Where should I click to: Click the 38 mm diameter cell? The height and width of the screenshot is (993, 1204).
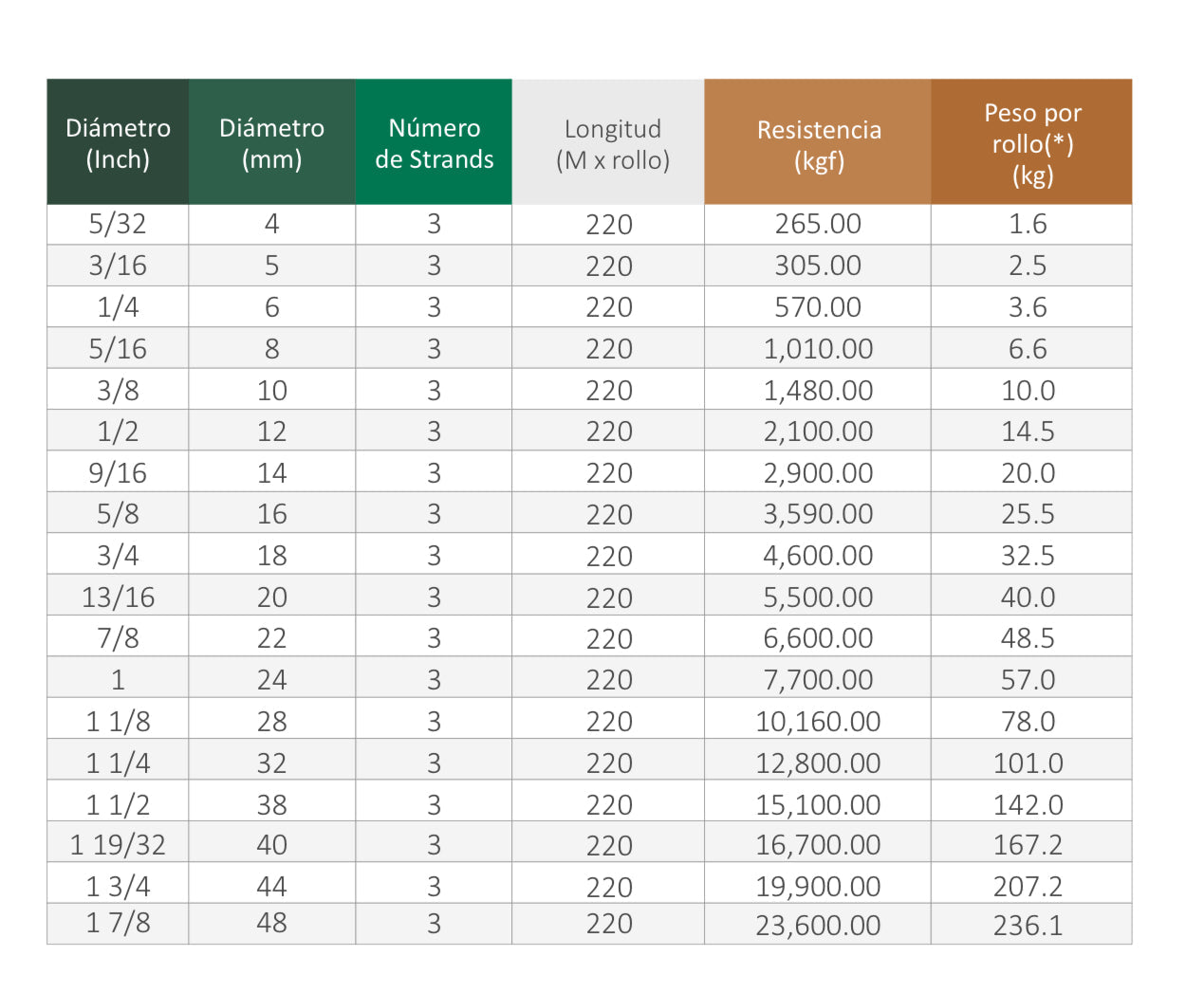click(x=271, y=805)
